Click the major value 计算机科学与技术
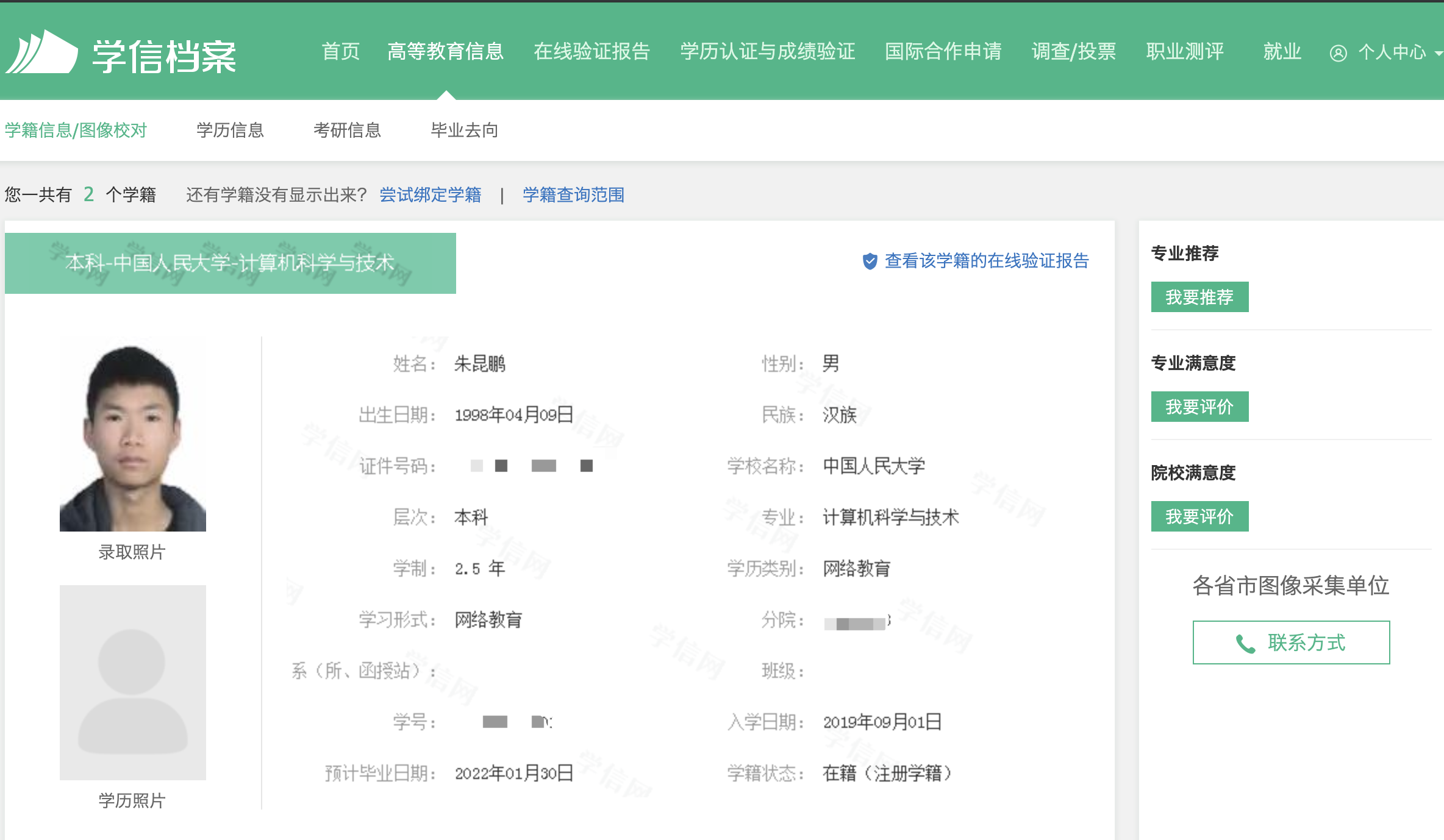 click(891, 518)
